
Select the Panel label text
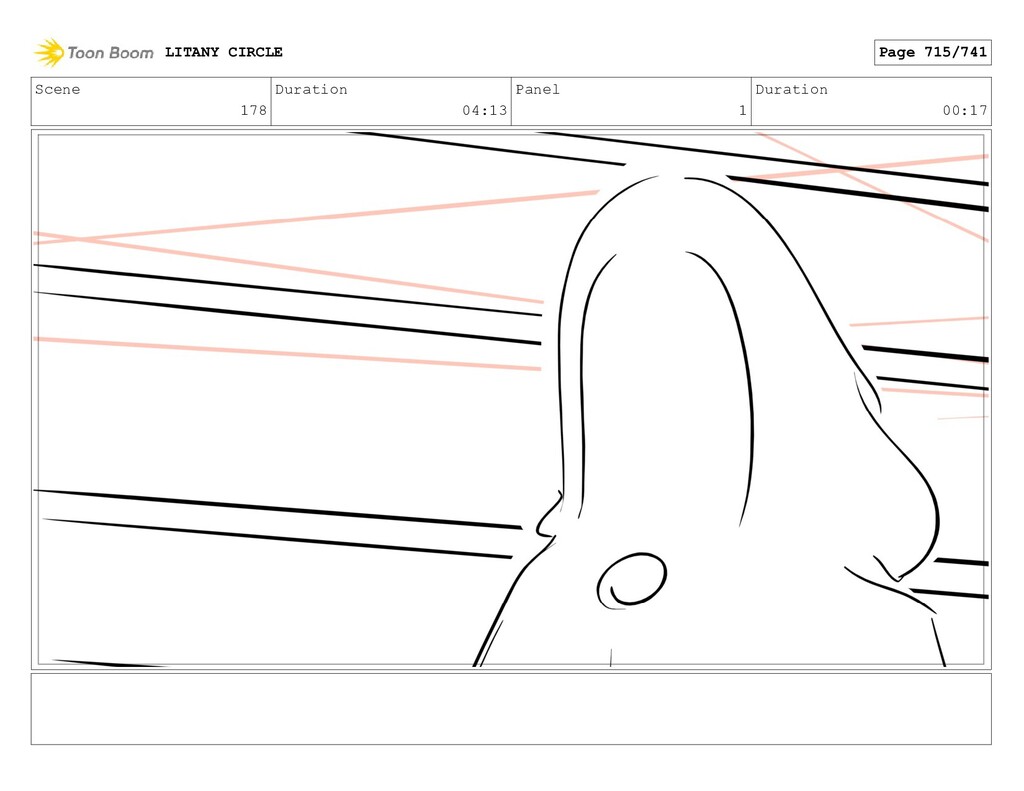coord(537,89)
